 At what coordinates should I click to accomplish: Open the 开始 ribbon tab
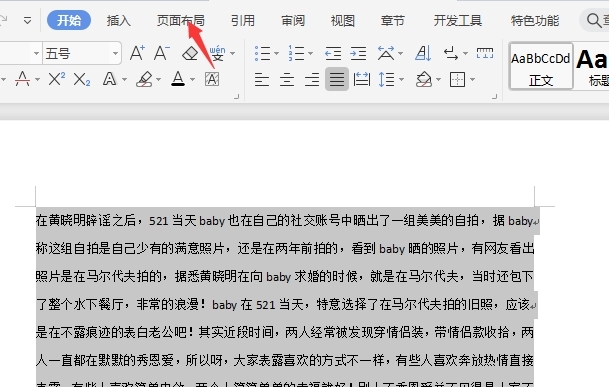coord(69,20)
